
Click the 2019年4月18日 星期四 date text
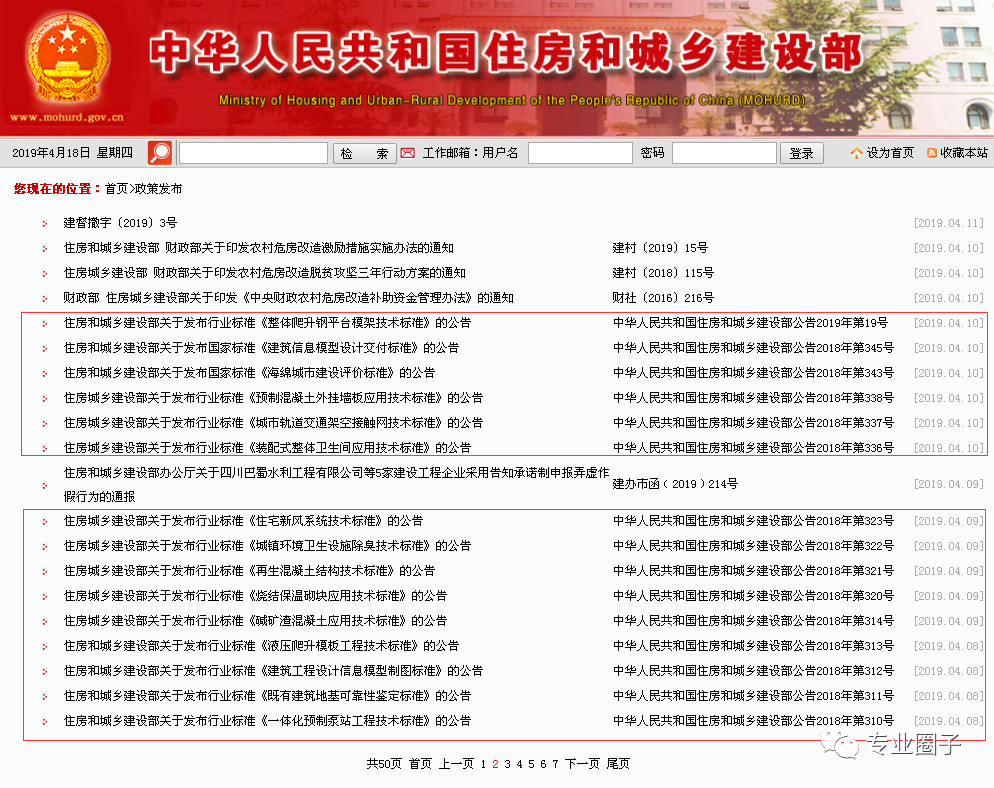click(72, 153)
